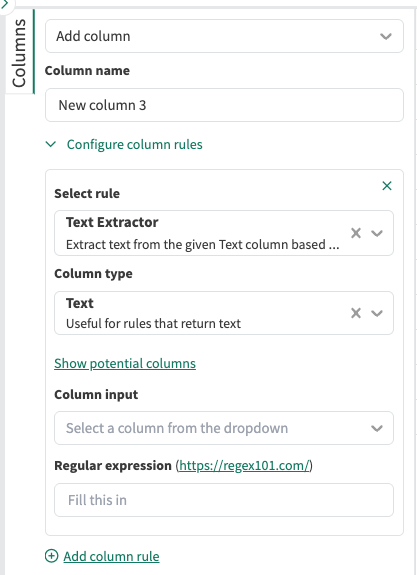
Task: Show potential columns link
Action: [125, 363]
